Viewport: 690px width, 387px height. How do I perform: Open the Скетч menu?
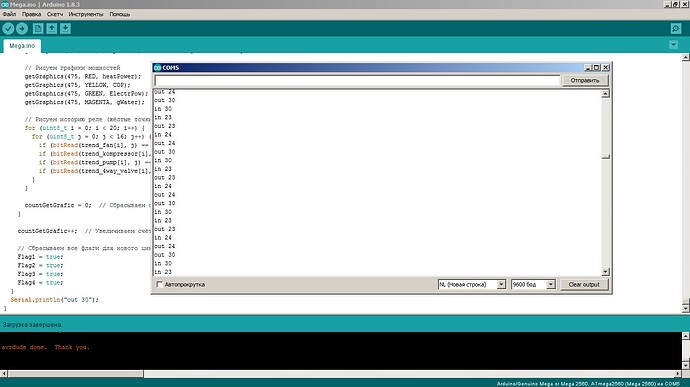[55, 14]
